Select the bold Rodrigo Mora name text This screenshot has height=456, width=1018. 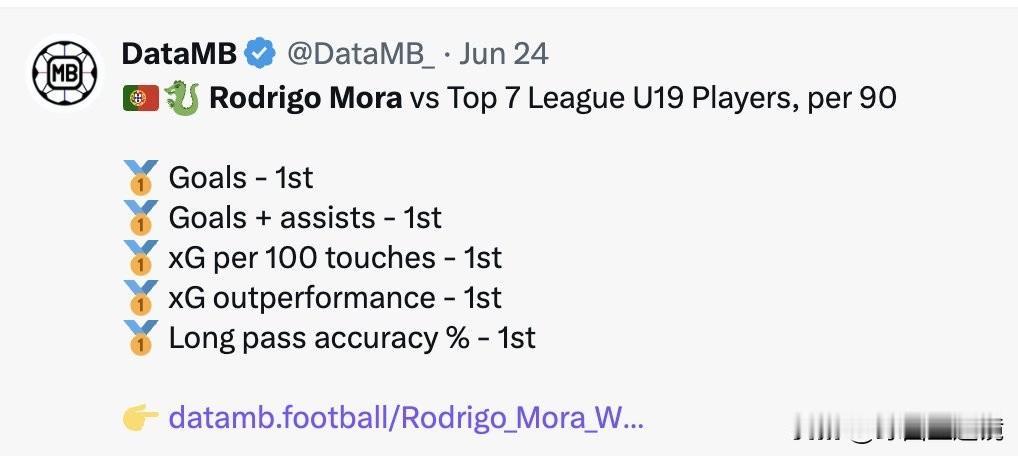click(305, 98)
